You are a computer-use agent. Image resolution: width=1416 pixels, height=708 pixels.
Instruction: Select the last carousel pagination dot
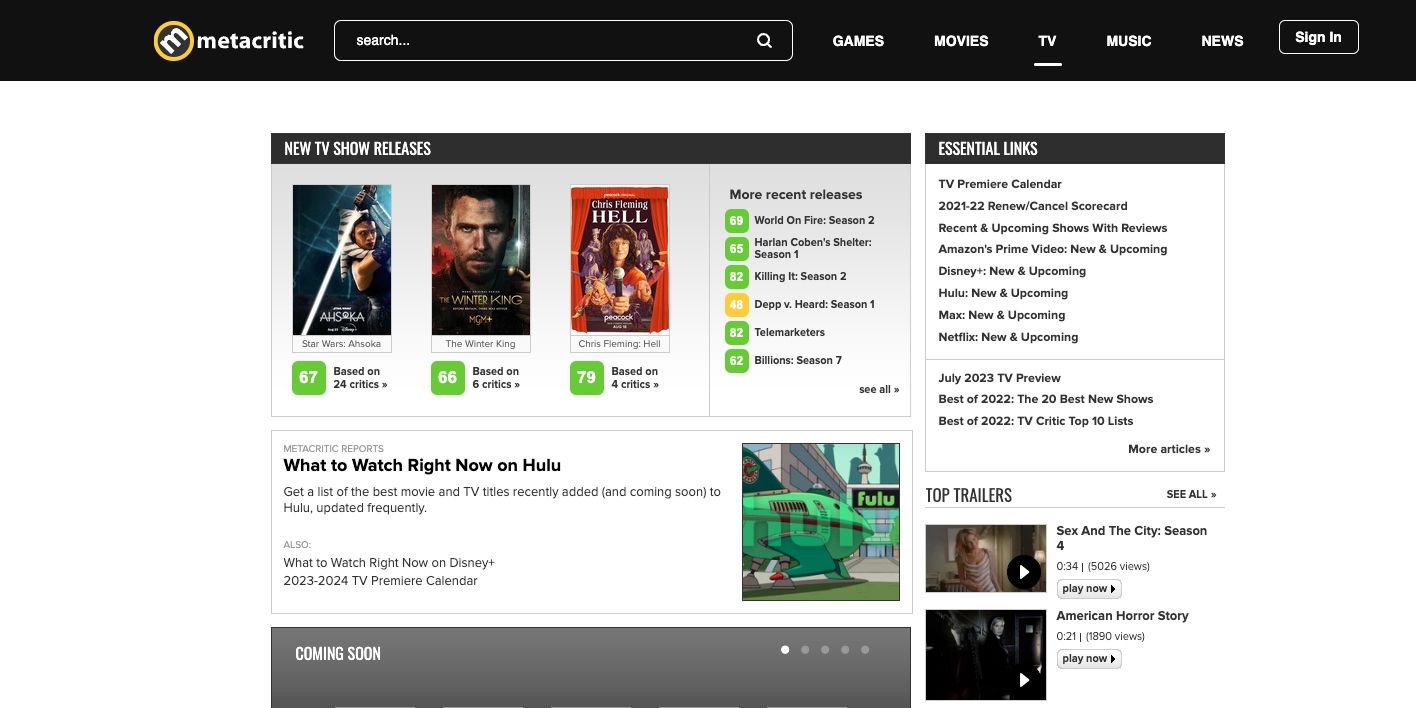(865, 649)
